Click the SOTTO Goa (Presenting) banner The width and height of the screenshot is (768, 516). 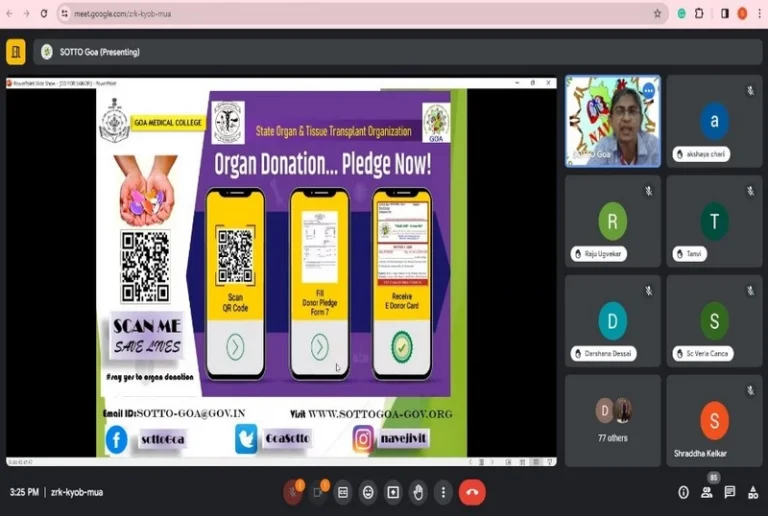click(x=397, y=52)
